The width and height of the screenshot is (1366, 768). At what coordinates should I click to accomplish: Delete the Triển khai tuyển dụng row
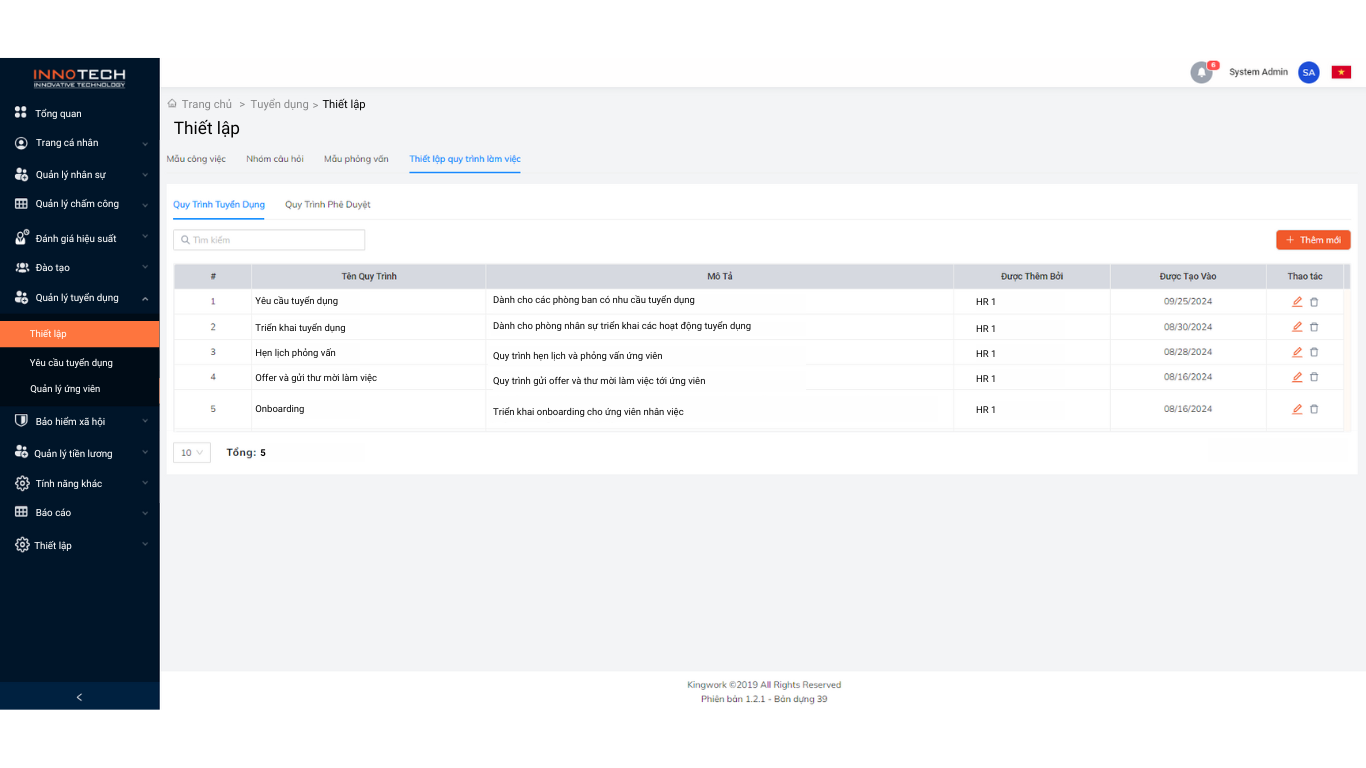(x=1314, y=327)
